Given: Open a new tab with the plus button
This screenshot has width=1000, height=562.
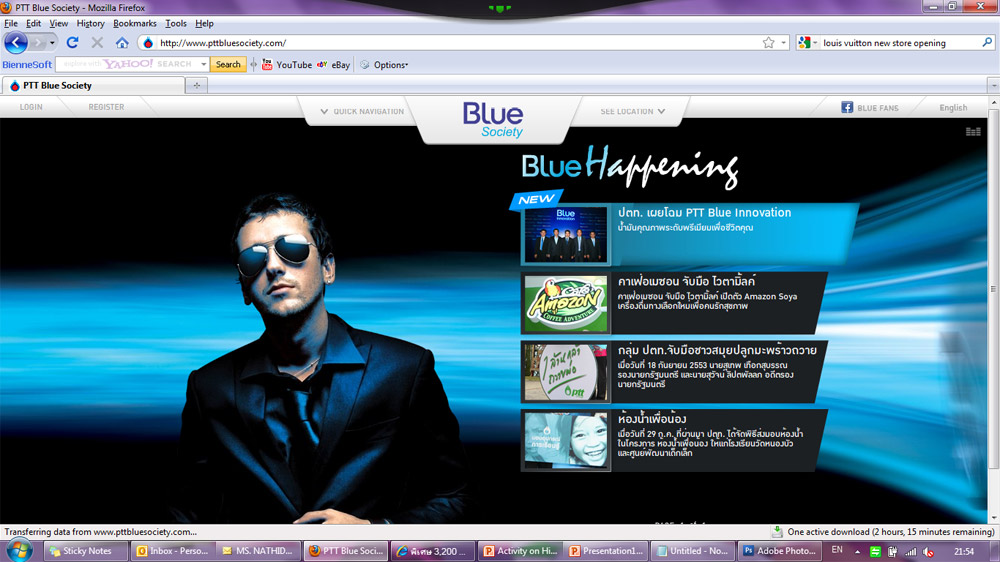Looking at the screenshot, I should tap(196, 85).
